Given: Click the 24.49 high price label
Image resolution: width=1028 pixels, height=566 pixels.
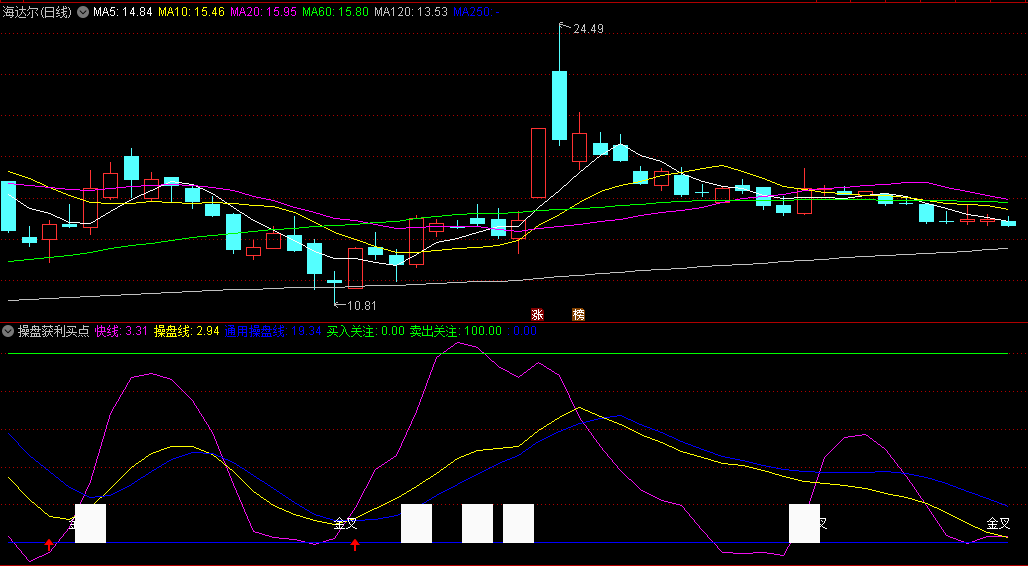Looking at the screenshot, I should pyautogui.click(x=588, y=28).
